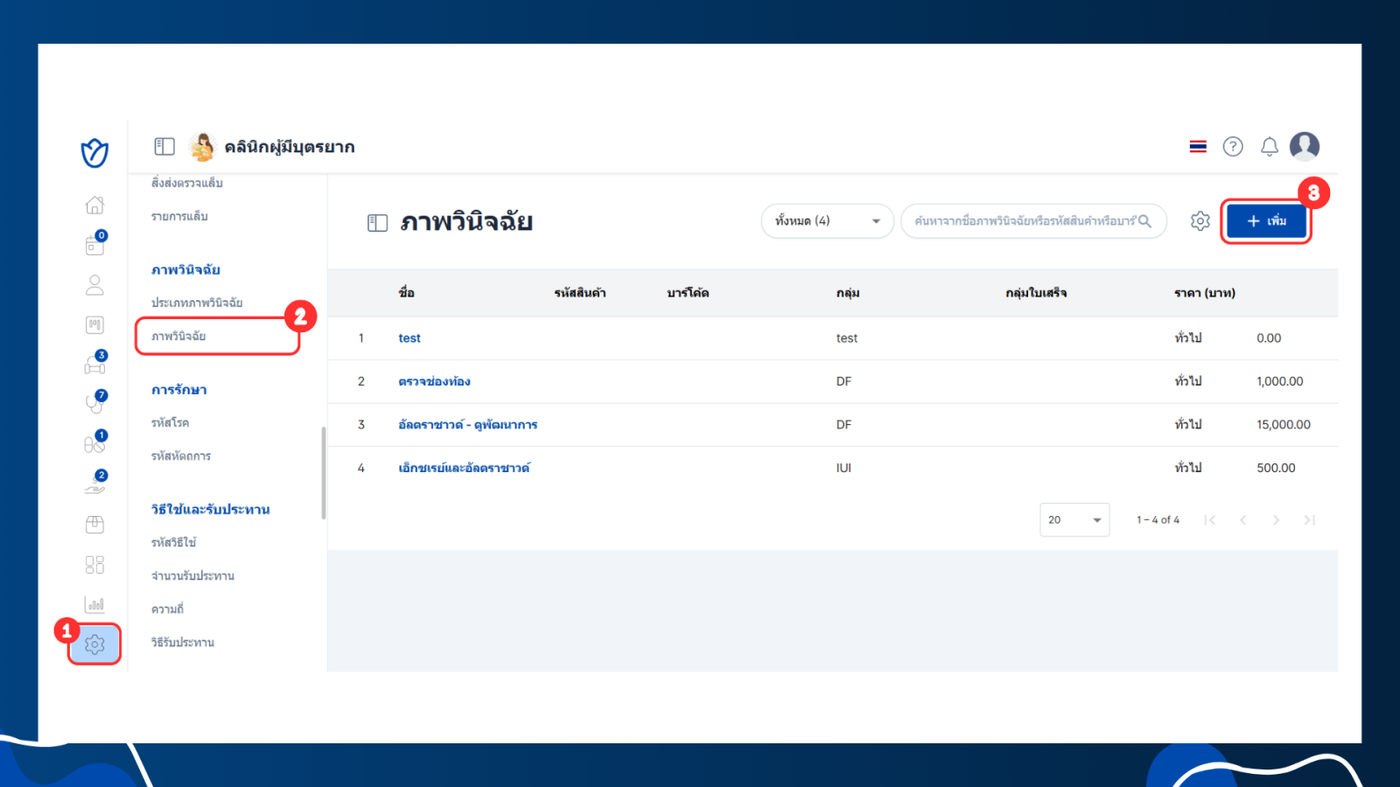This screenshot has width=1400, height=787.
Task: Go to the previous page of results
Action: coord(1243,520)
